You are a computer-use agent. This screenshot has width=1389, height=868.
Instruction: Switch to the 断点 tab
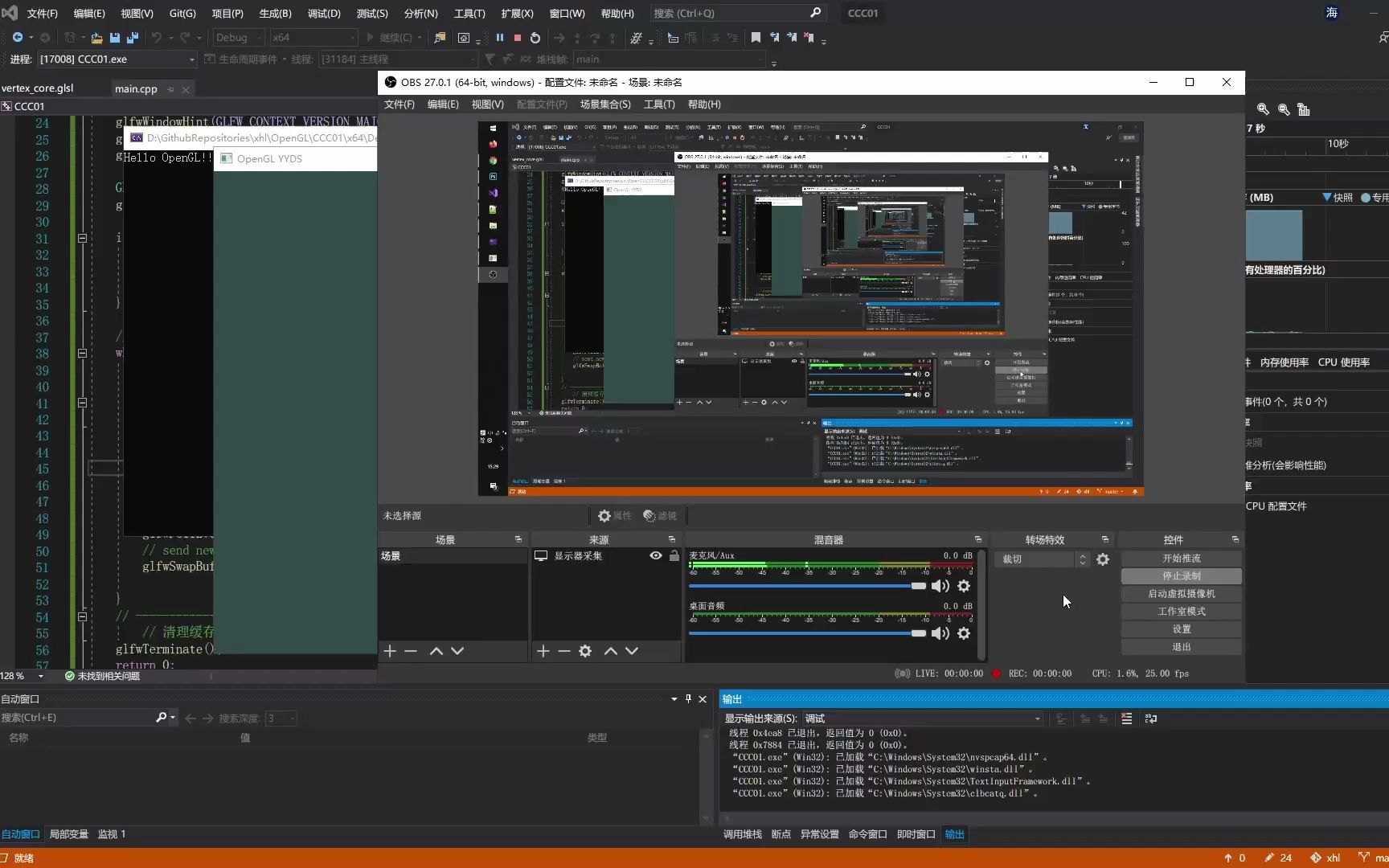pyautogui.click(x=781, y=834)
